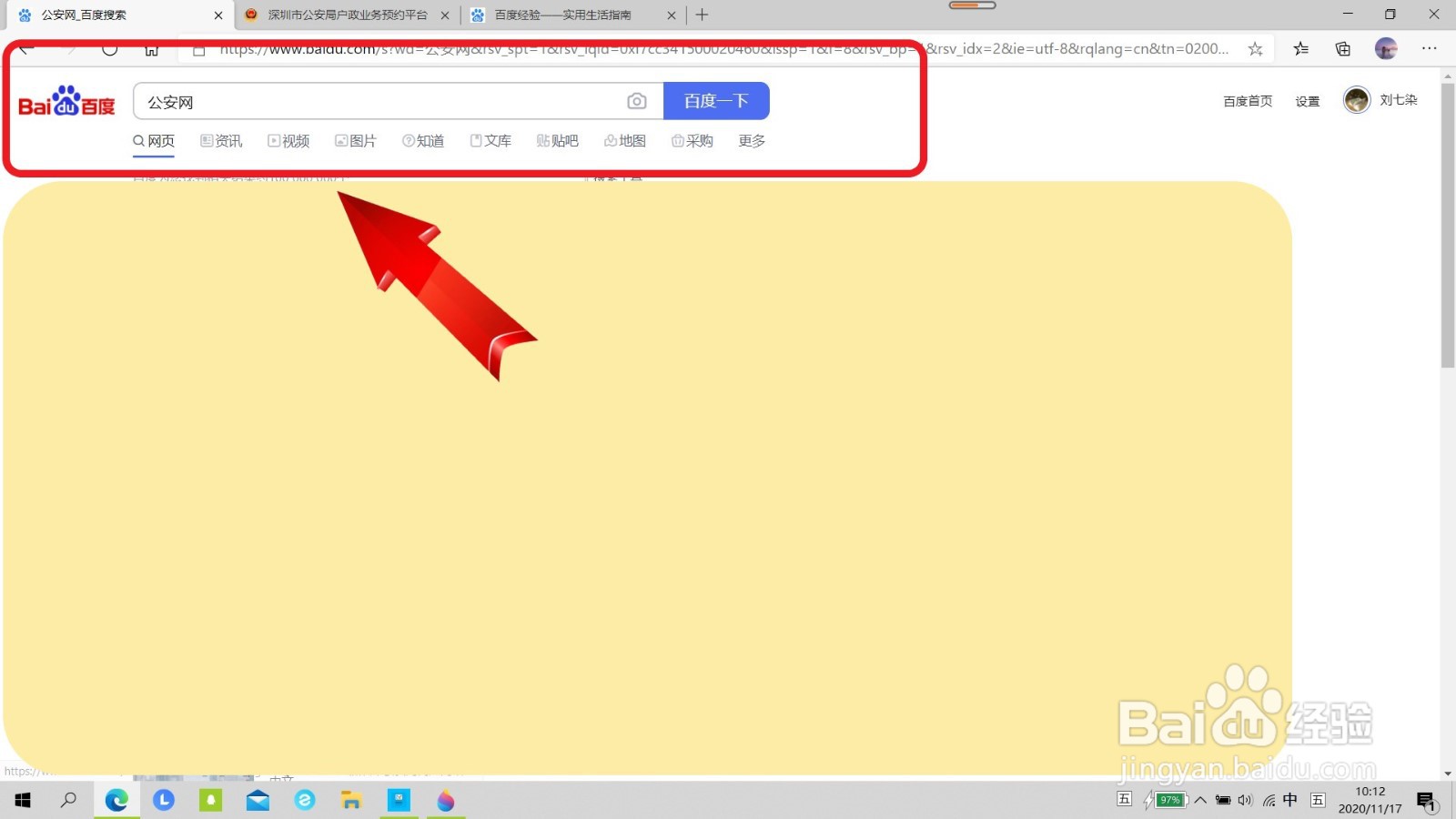Viewport: 1456px width, 819px height.
Task: Open the 设置 menu link
Action: 1308,101
